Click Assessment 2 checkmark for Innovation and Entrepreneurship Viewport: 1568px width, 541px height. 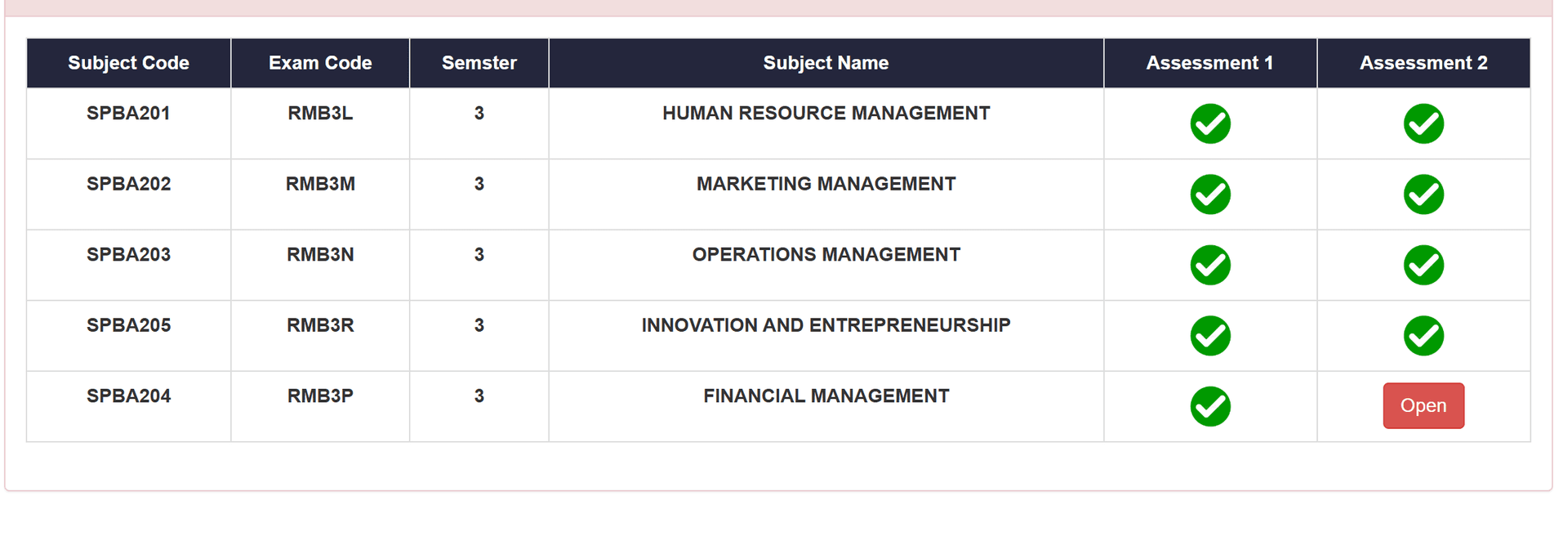1423,336
